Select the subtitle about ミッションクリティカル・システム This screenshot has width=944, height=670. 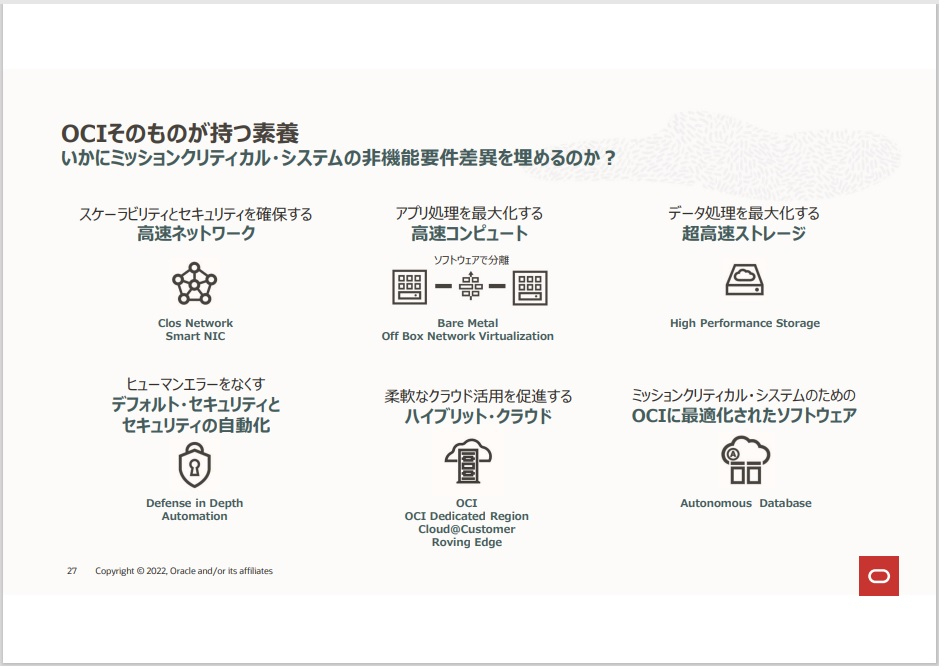coord(340,160)
